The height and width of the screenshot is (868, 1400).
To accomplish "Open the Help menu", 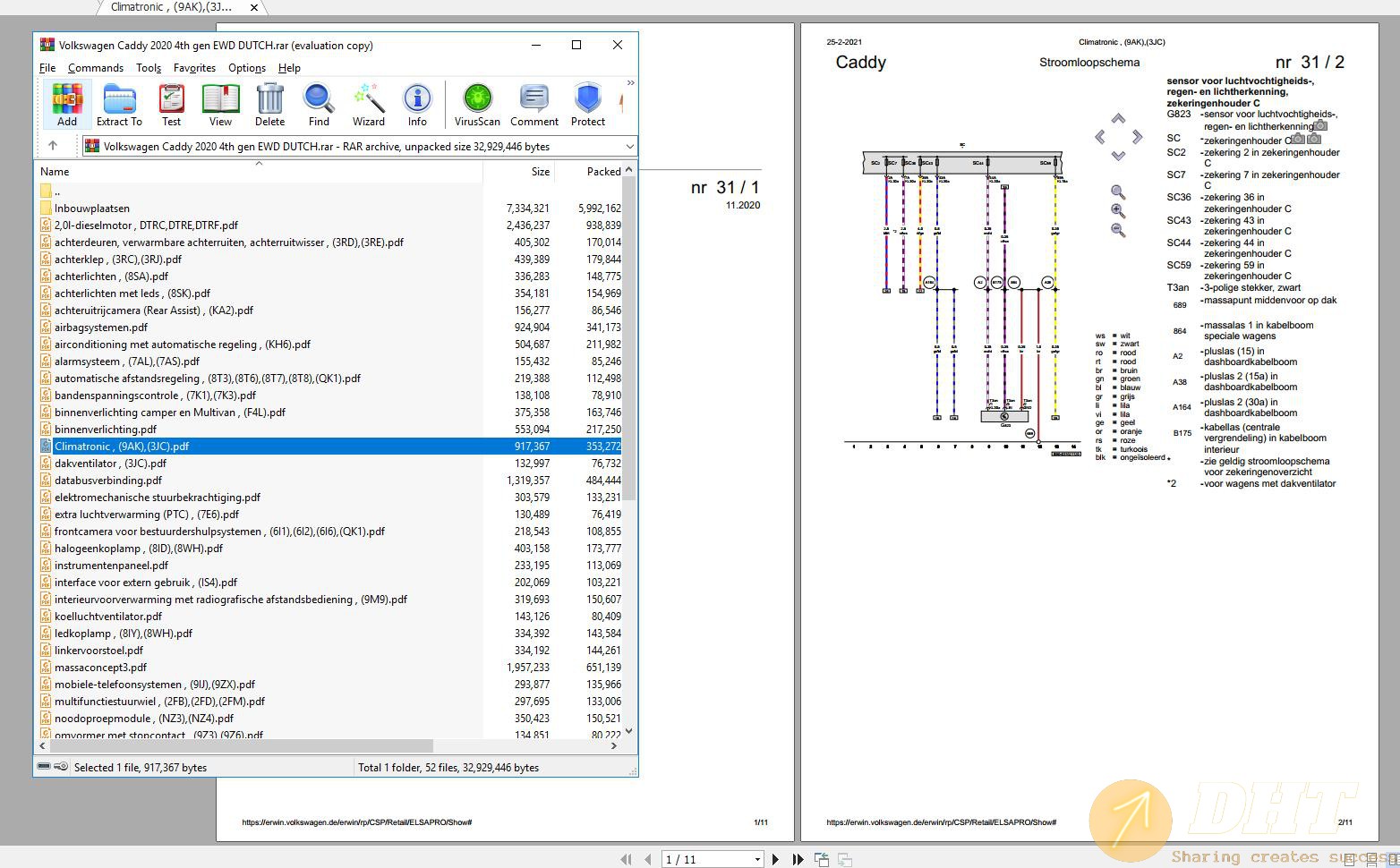I will (x=289, y=68).
